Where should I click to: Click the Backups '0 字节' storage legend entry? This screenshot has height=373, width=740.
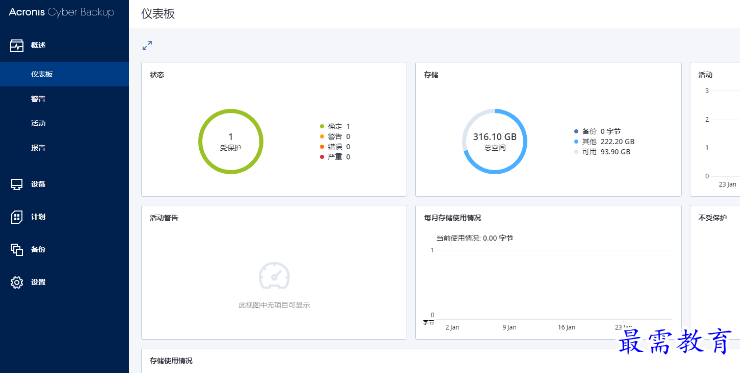[x=597, y=131]
